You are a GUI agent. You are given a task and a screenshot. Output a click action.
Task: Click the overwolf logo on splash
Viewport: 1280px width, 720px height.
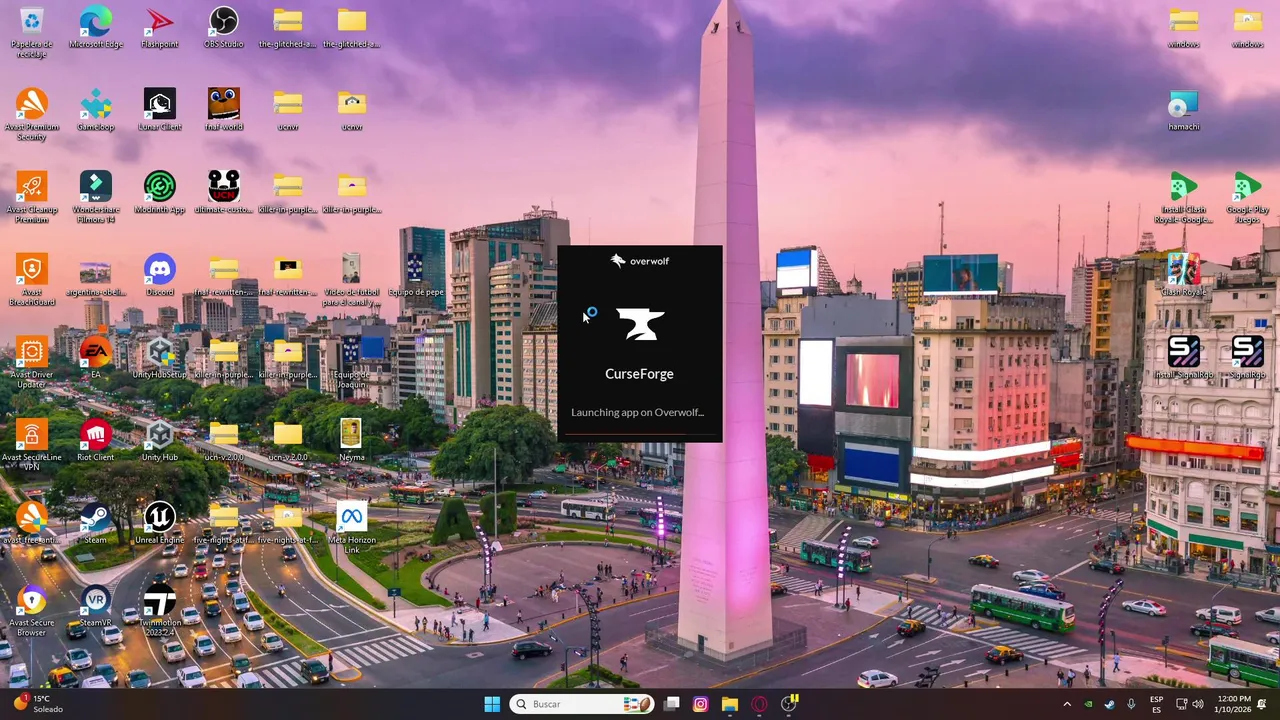coord(639,261)
